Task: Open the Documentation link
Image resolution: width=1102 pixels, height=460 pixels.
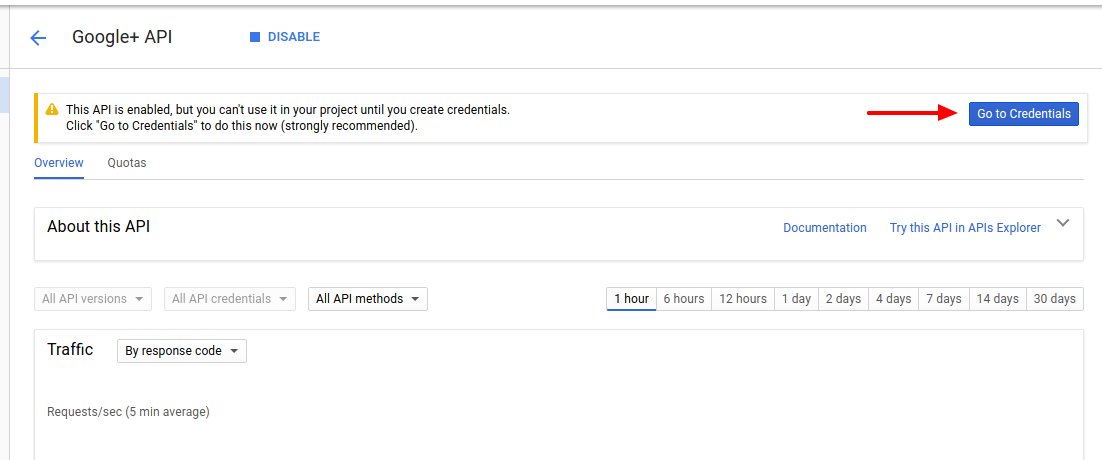Action: (x=824, y=228)
